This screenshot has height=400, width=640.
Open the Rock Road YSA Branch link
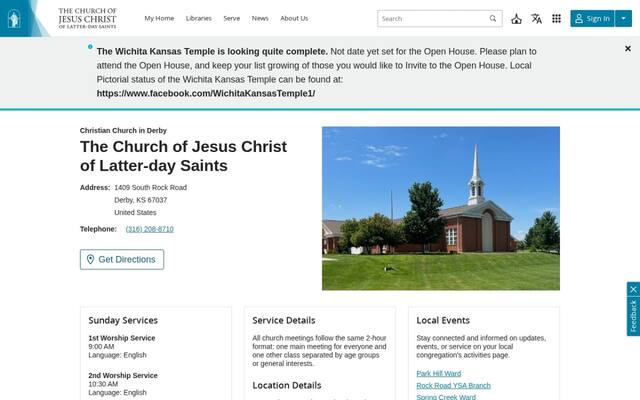[x=453, y=386]
